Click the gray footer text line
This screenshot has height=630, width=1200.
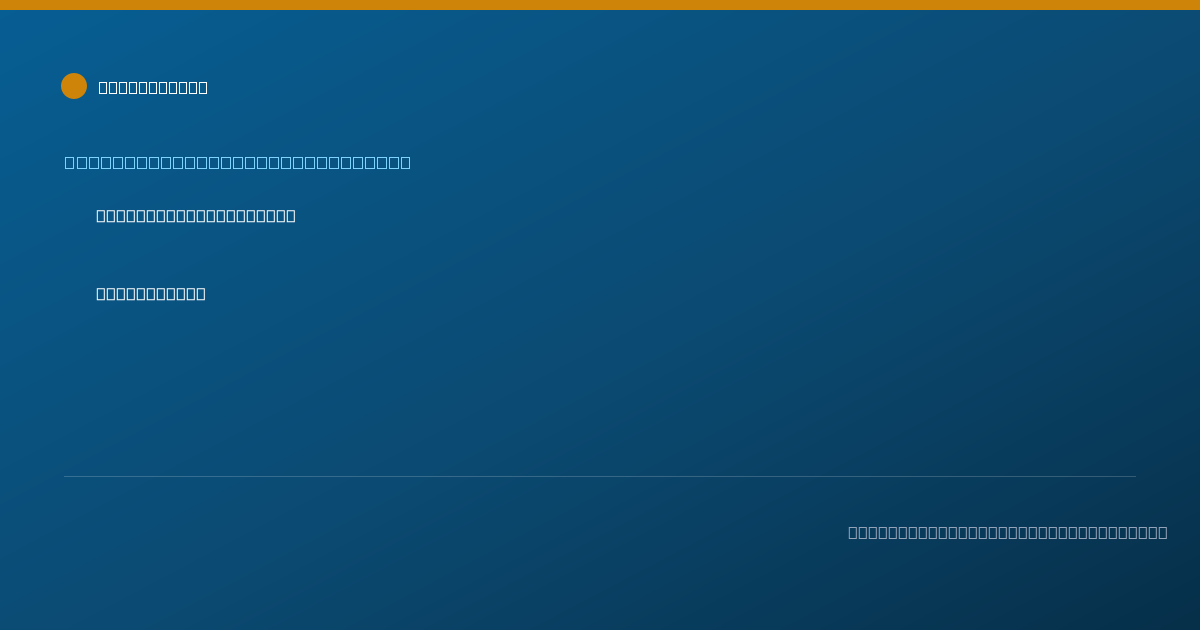pos(1008,532)
